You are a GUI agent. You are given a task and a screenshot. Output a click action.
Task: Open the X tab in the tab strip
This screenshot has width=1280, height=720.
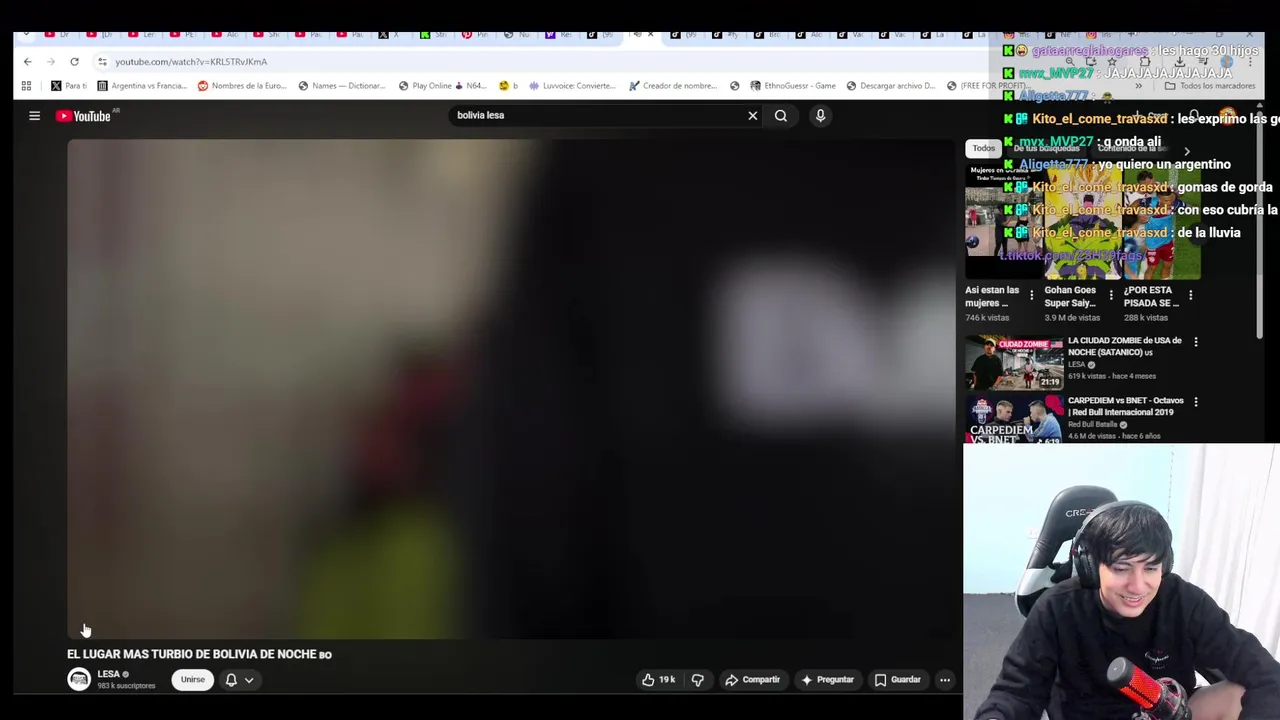click(x=389, y=35)
